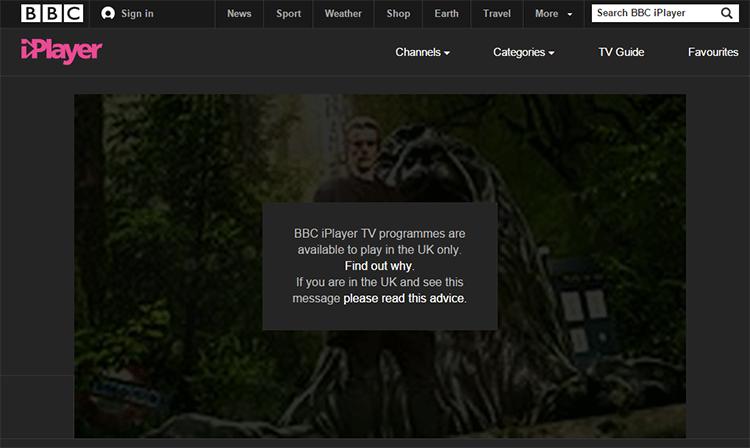This screenshot has height=448, width=750.
Task: Click the Sign in account icon
Action: [x=108, y=13]
